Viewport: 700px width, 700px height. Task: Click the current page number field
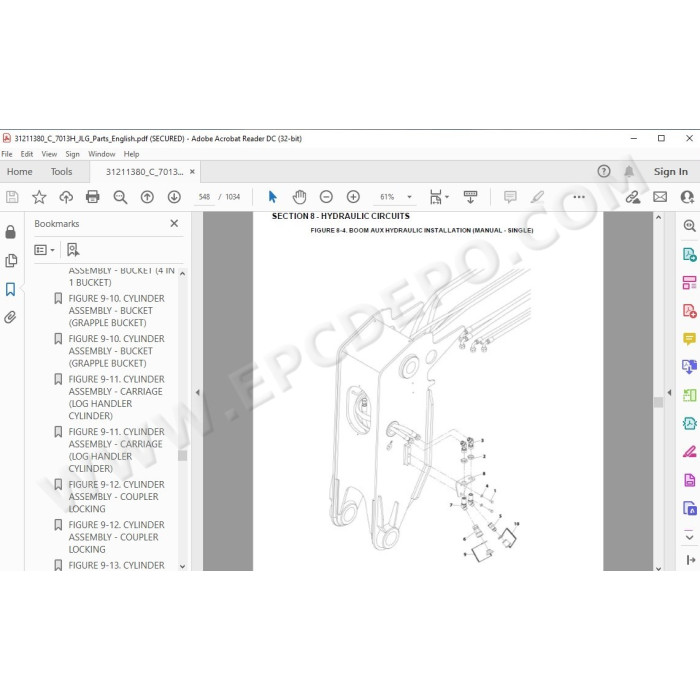(204, 197)
